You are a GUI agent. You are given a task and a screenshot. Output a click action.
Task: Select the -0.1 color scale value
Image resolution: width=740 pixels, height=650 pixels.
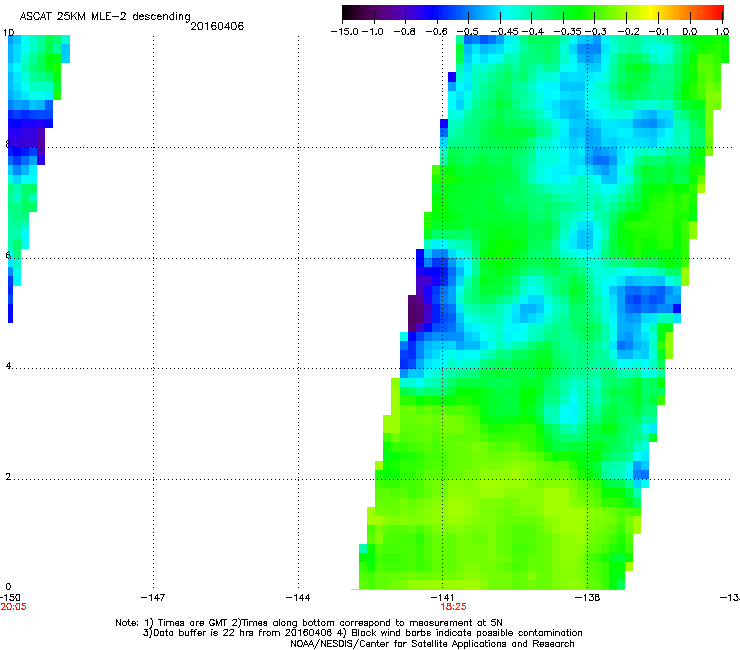(x=659, y=32)
